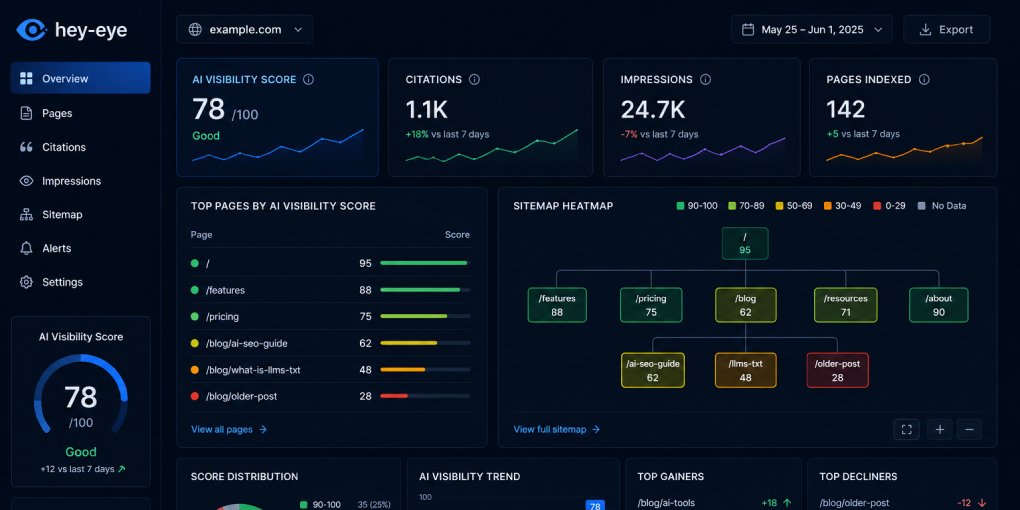Screen dimensions: 1020x510
Task: Click the globe icon beside example.com
Action: [x=195, y=29]
